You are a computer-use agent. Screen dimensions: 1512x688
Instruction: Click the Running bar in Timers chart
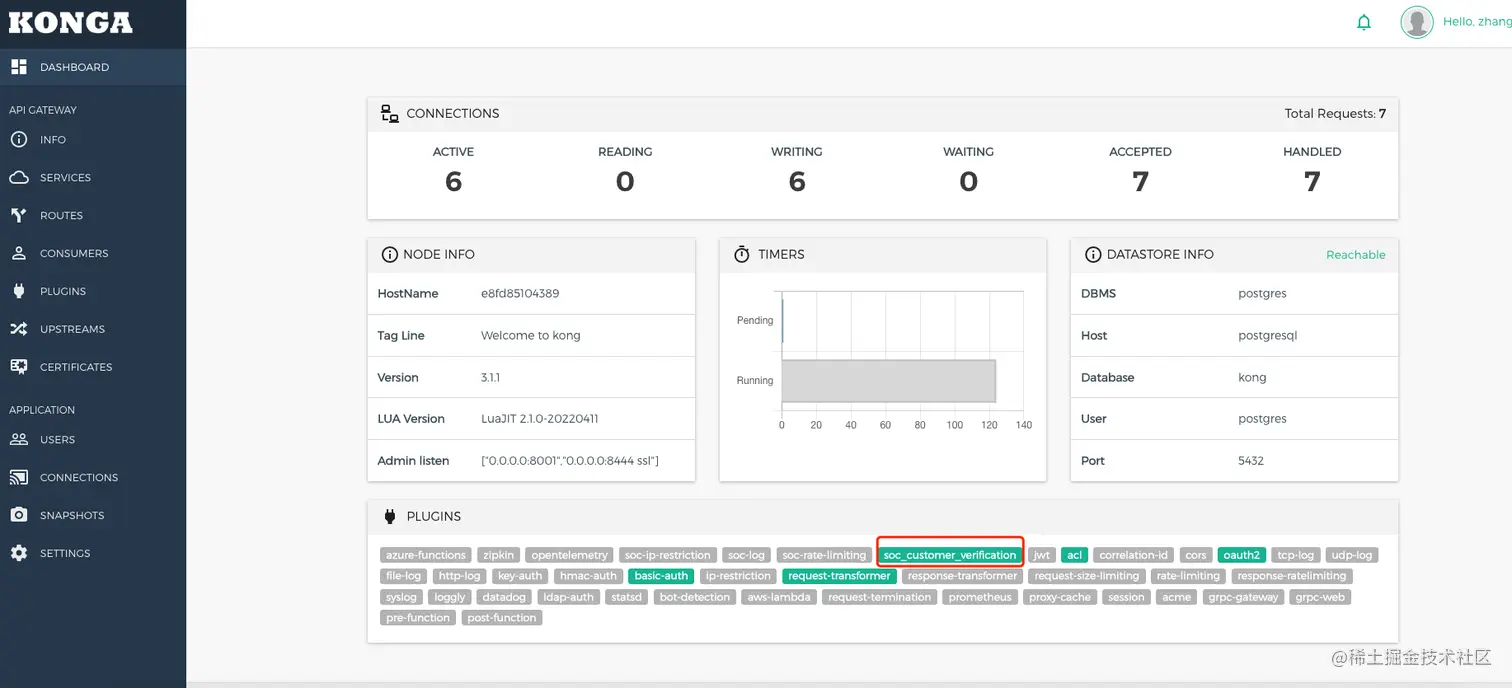pos(889,381)
